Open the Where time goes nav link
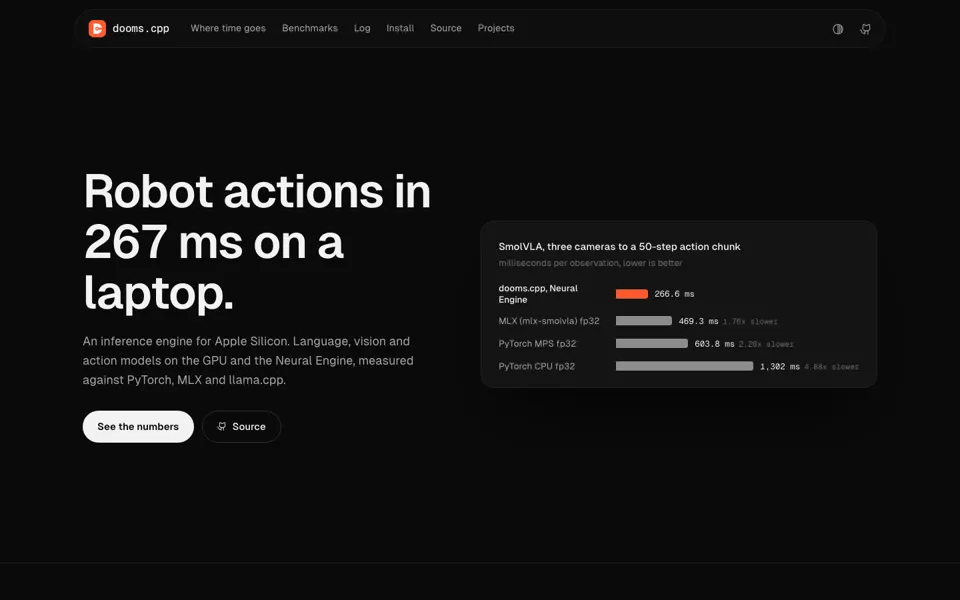 [228, 28]
